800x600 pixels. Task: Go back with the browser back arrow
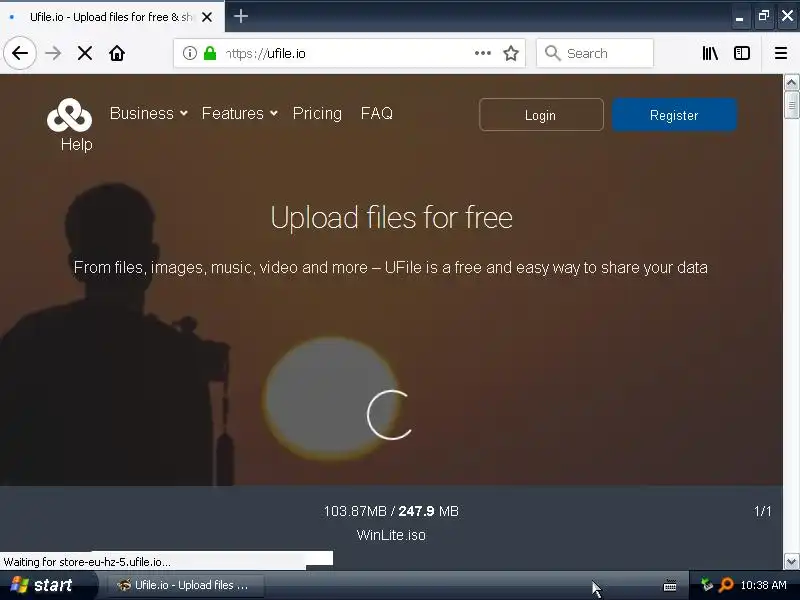pos(20,53)
